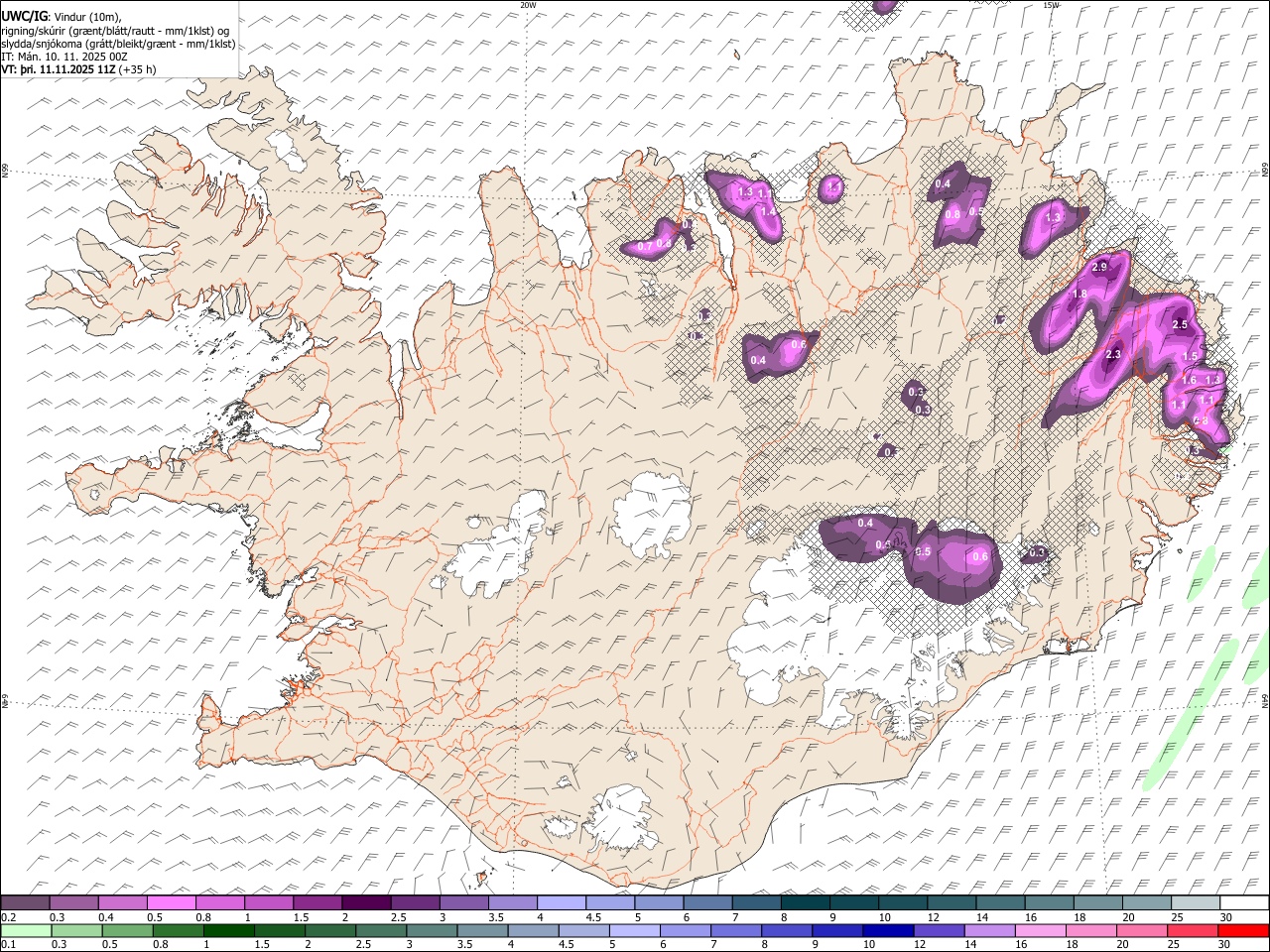Screen dimensions: 1270x952
Task: Pick the 6 slate-blue swatch in the upper legend row
Action: (x=706, y=903)
